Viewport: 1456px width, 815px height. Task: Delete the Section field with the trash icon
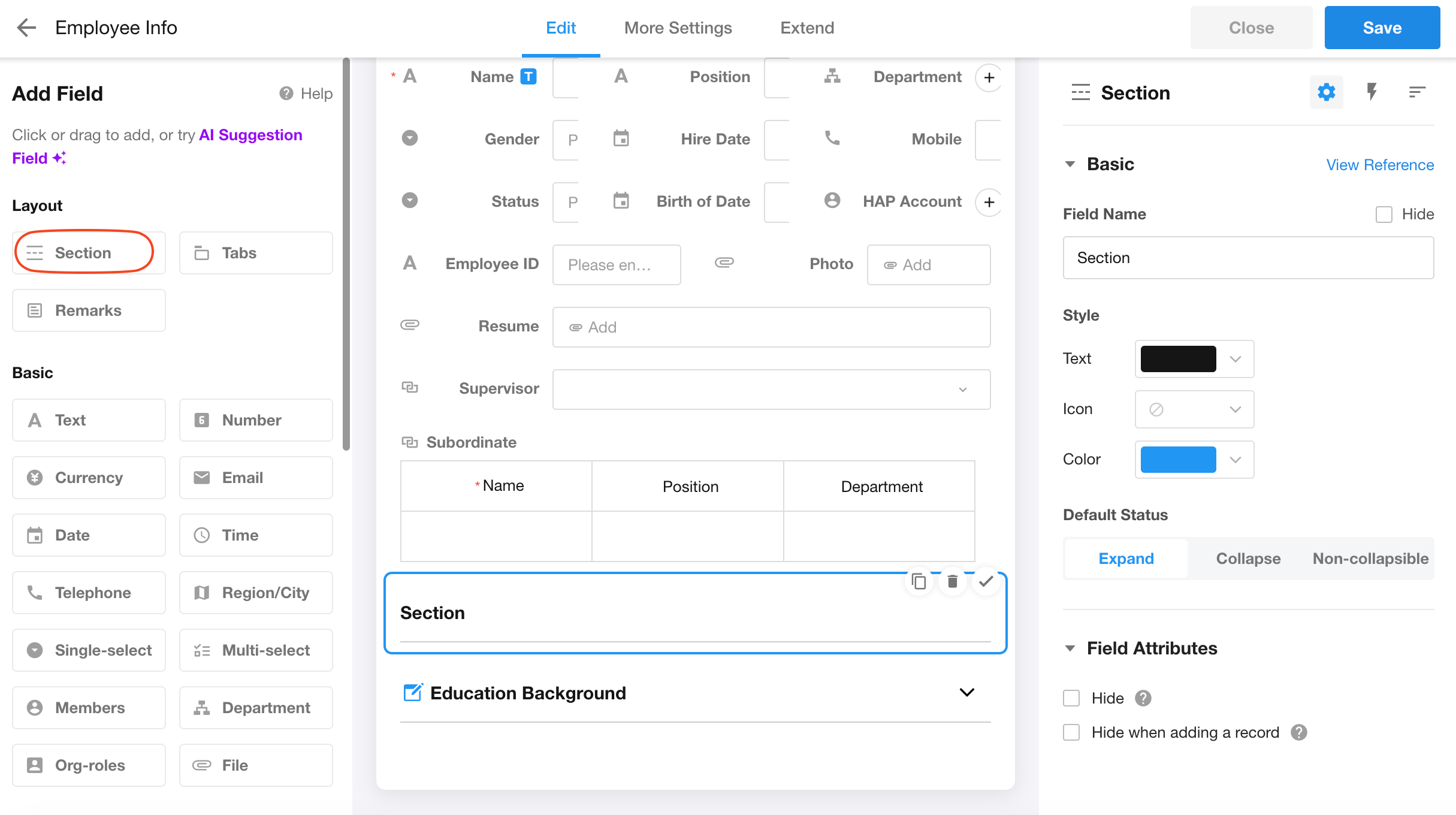tap(952, 581)
